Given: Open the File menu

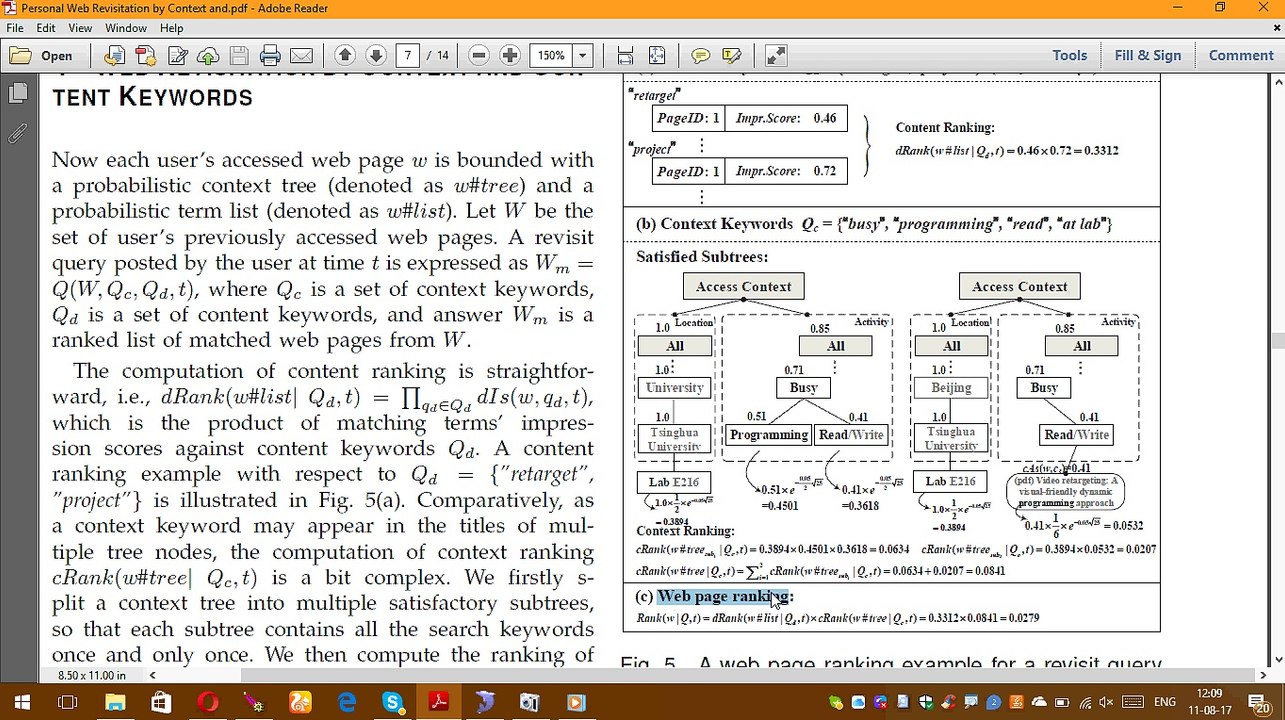Looking at the screenshot, I should [15, 28].
